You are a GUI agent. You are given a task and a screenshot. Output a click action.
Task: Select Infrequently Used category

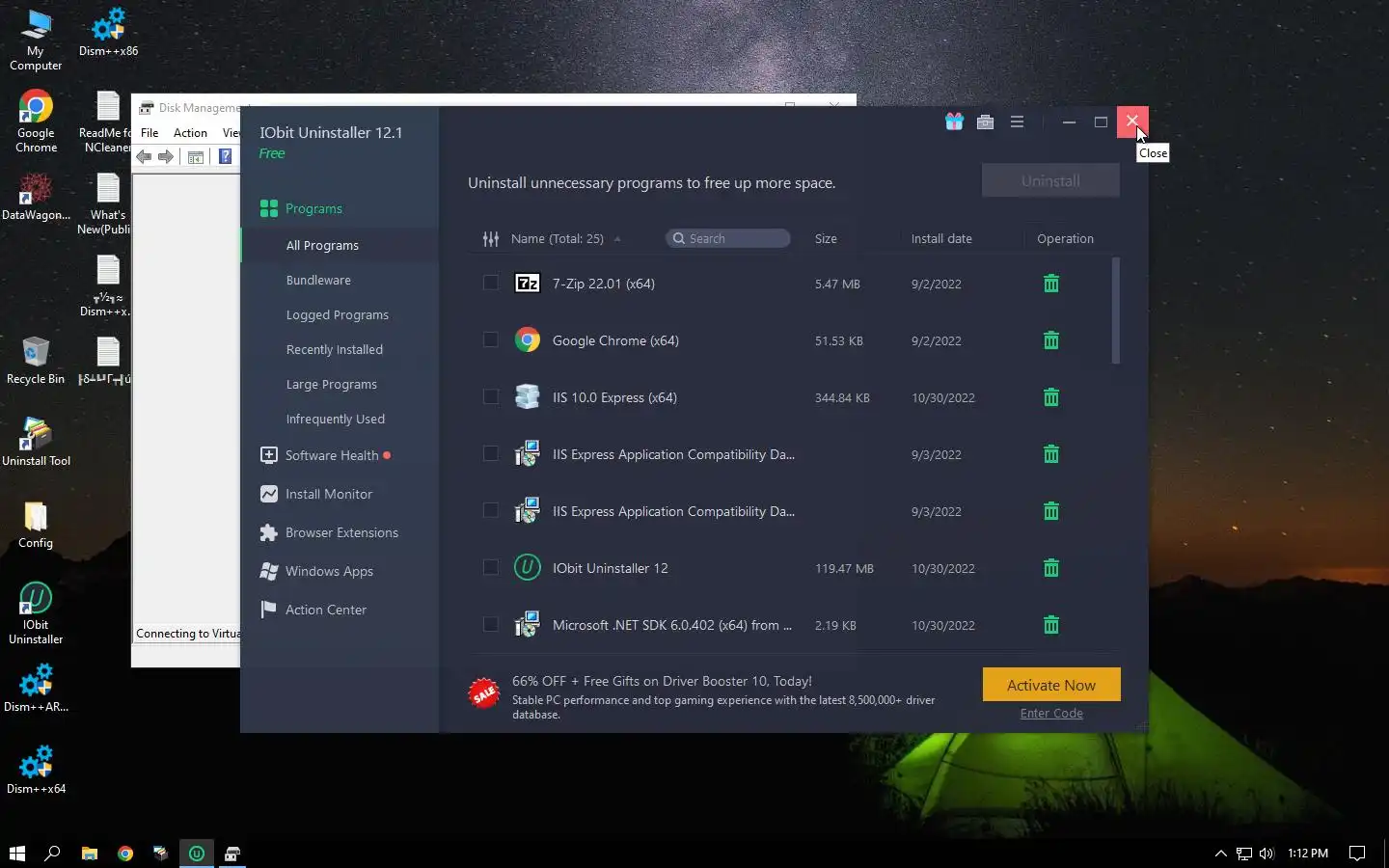tap(335, 419)
